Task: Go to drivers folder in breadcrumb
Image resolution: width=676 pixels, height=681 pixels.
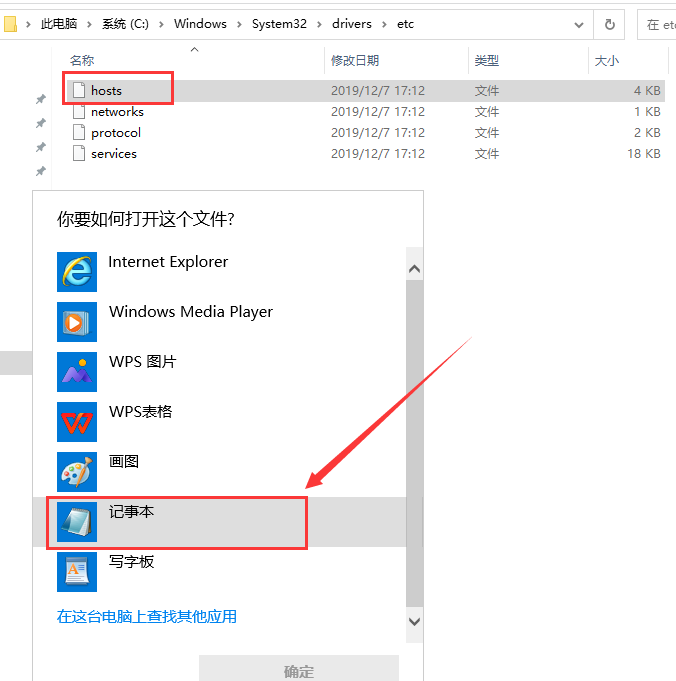Action: click(351, 24)
